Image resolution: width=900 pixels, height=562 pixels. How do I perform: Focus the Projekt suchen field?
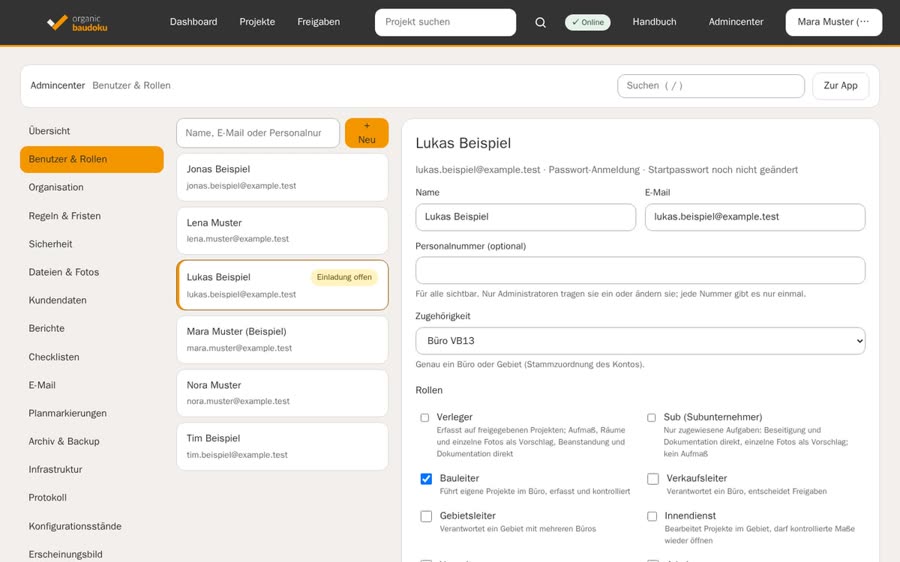coord(445,22)
